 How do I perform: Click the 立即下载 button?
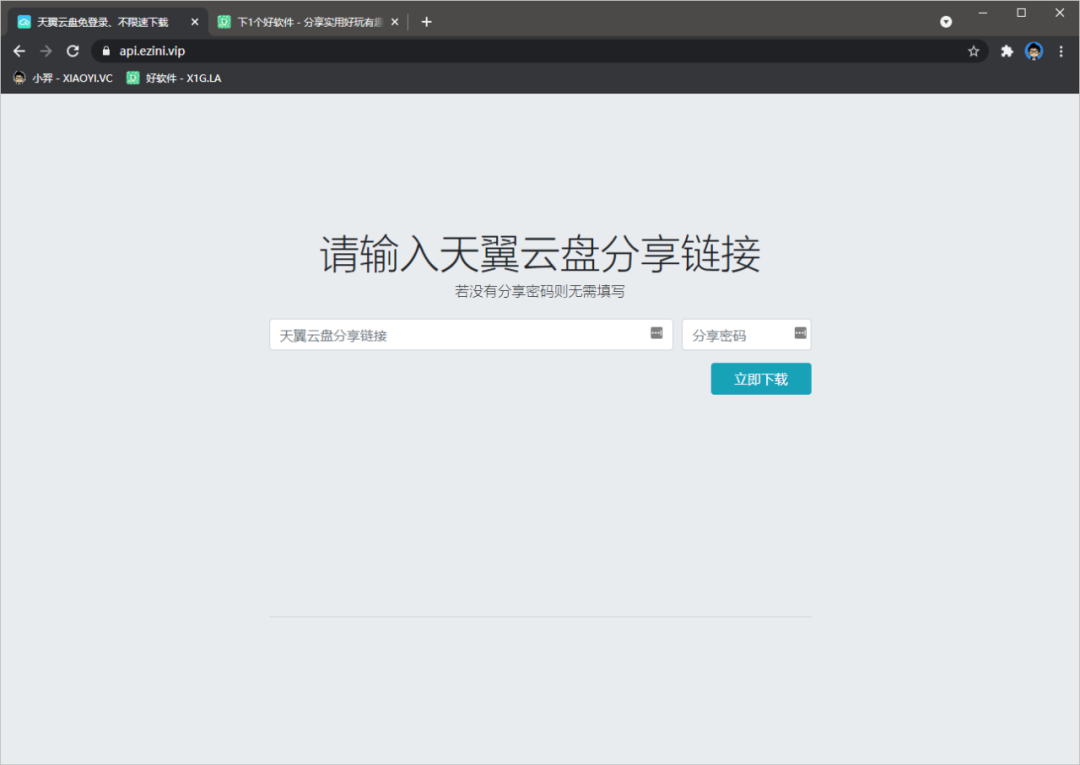760,379
